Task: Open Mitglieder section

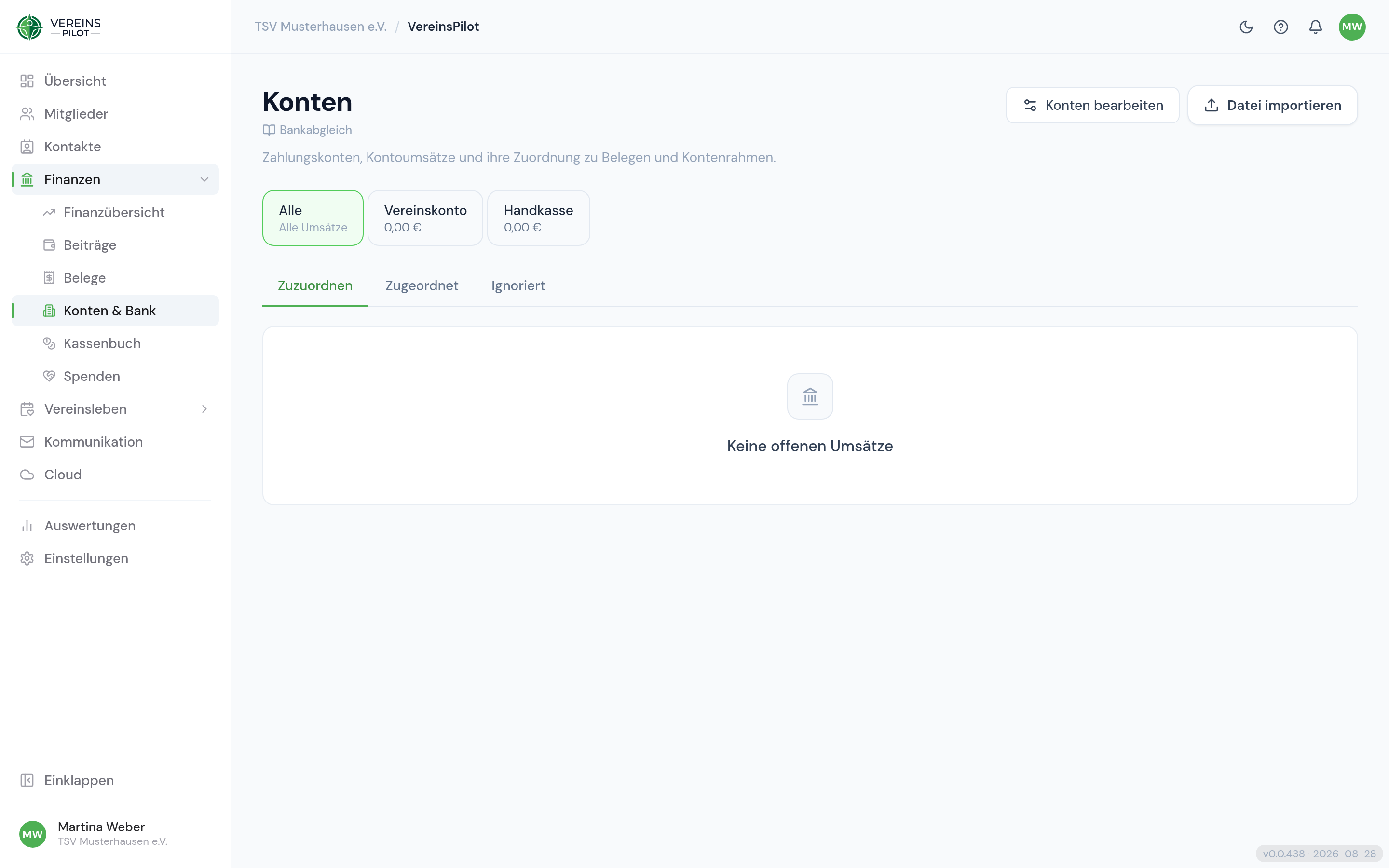Action: pyautogui.click(x=115, y=114)
